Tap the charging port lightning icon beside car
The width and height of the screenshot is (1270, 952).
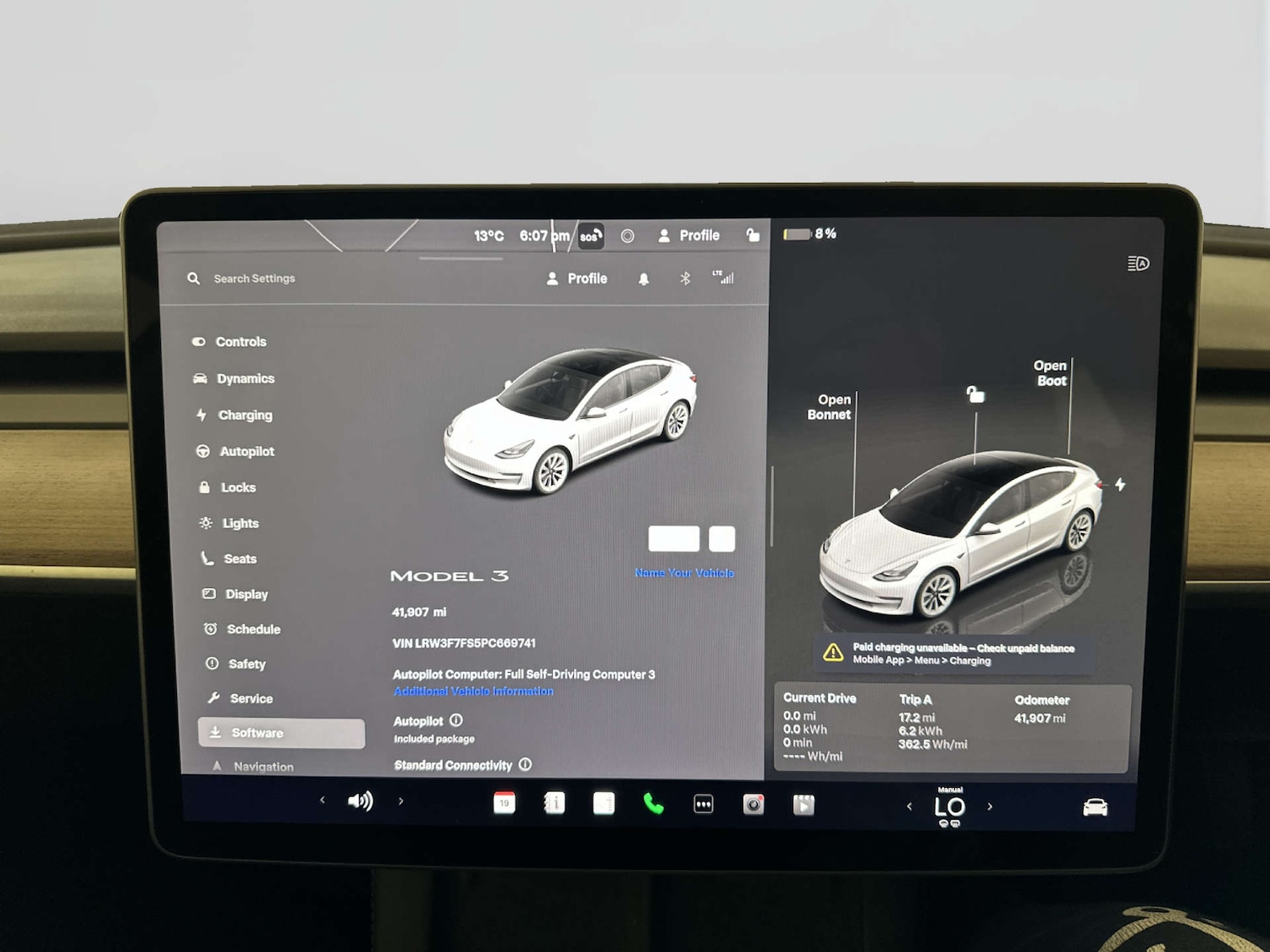pos(1120,484)
